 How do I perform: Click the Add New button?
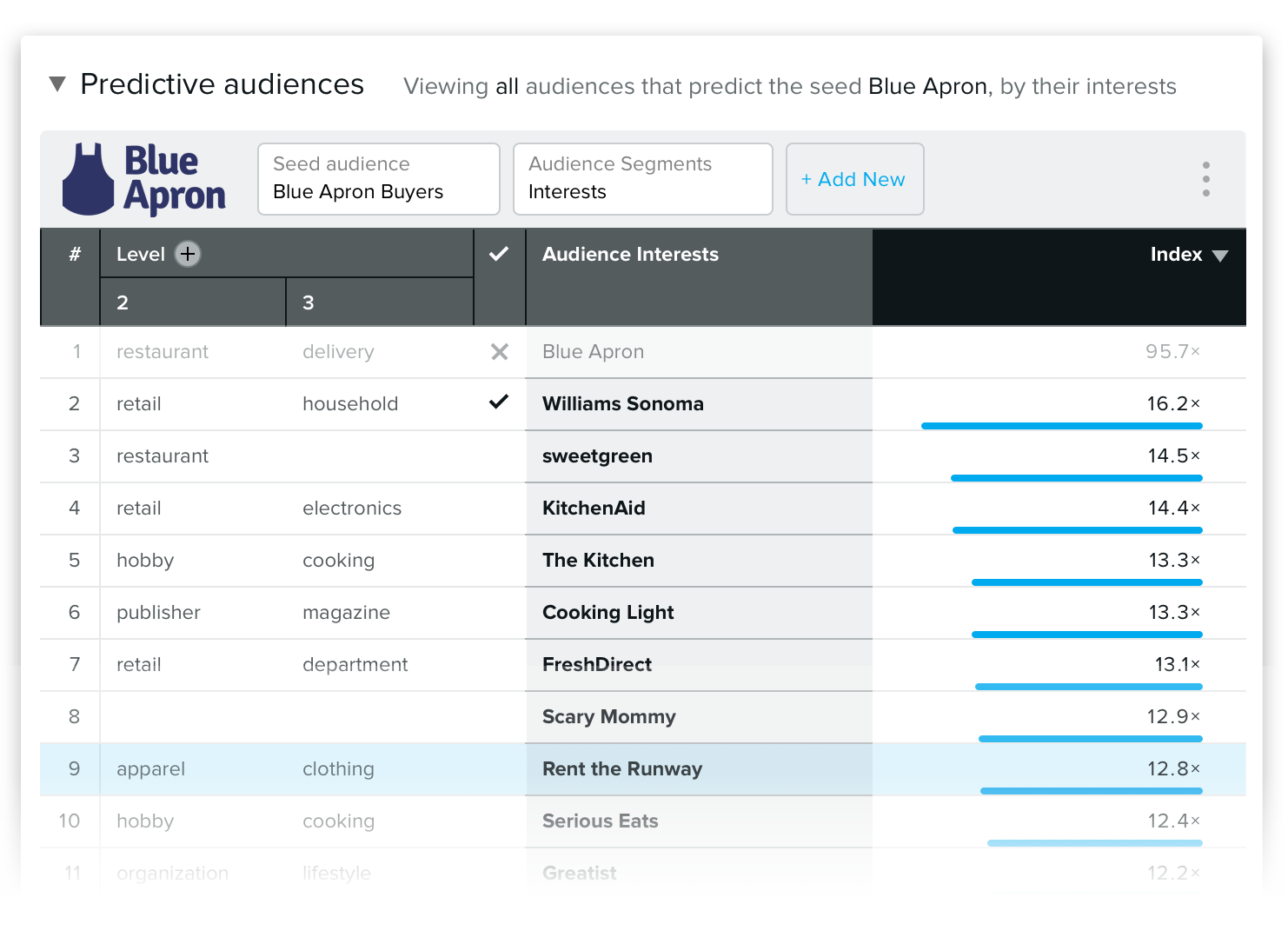[x=854, y=179]
